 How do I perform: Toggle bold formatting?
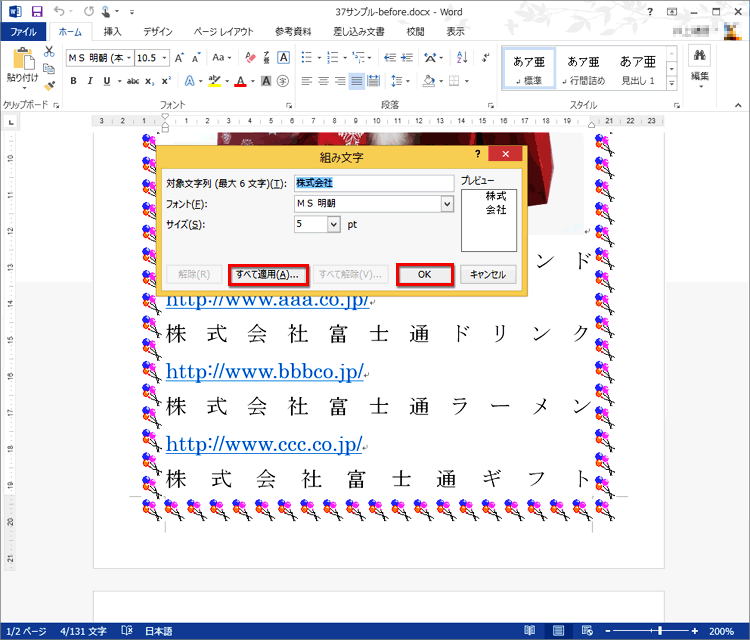pyautogui.click(x=73, y=81)
